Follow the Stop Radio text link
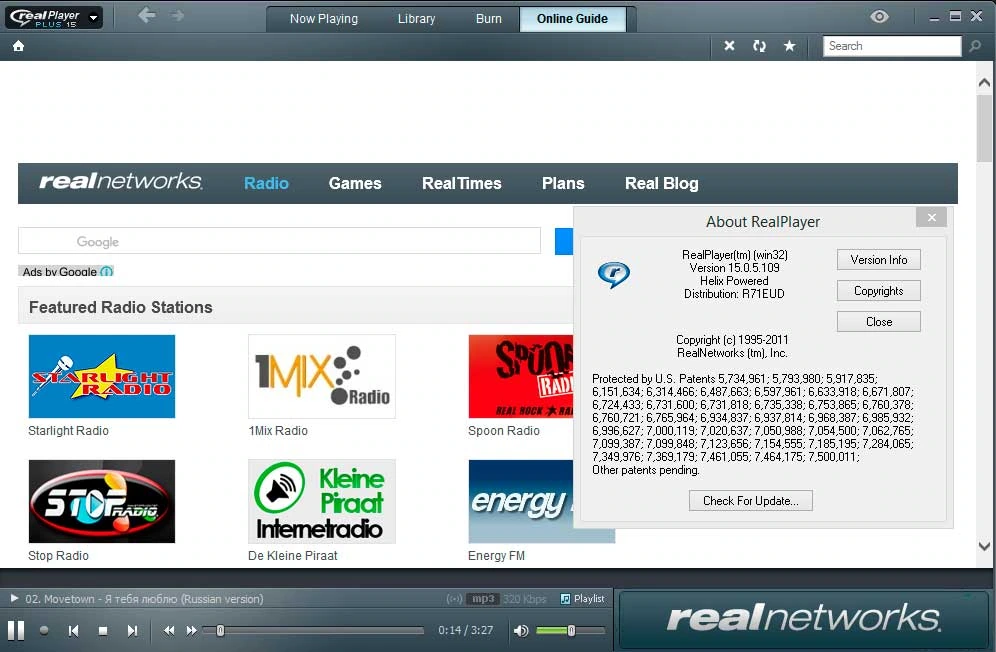This screenshot has height=652, width=996. click(58, 555)
